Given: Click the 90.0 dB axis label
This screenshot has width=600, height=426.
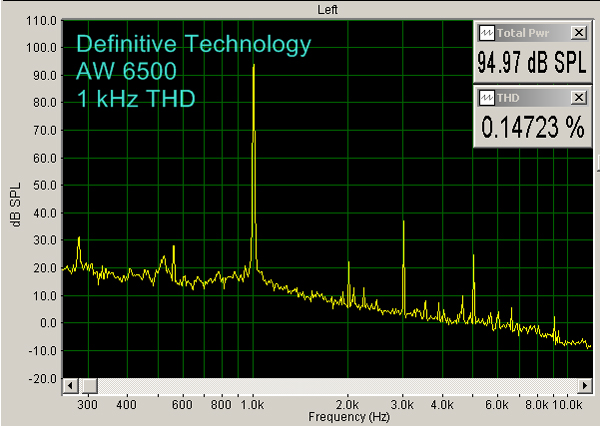Looking at the screenshot, I should click(x=45, y=75).
